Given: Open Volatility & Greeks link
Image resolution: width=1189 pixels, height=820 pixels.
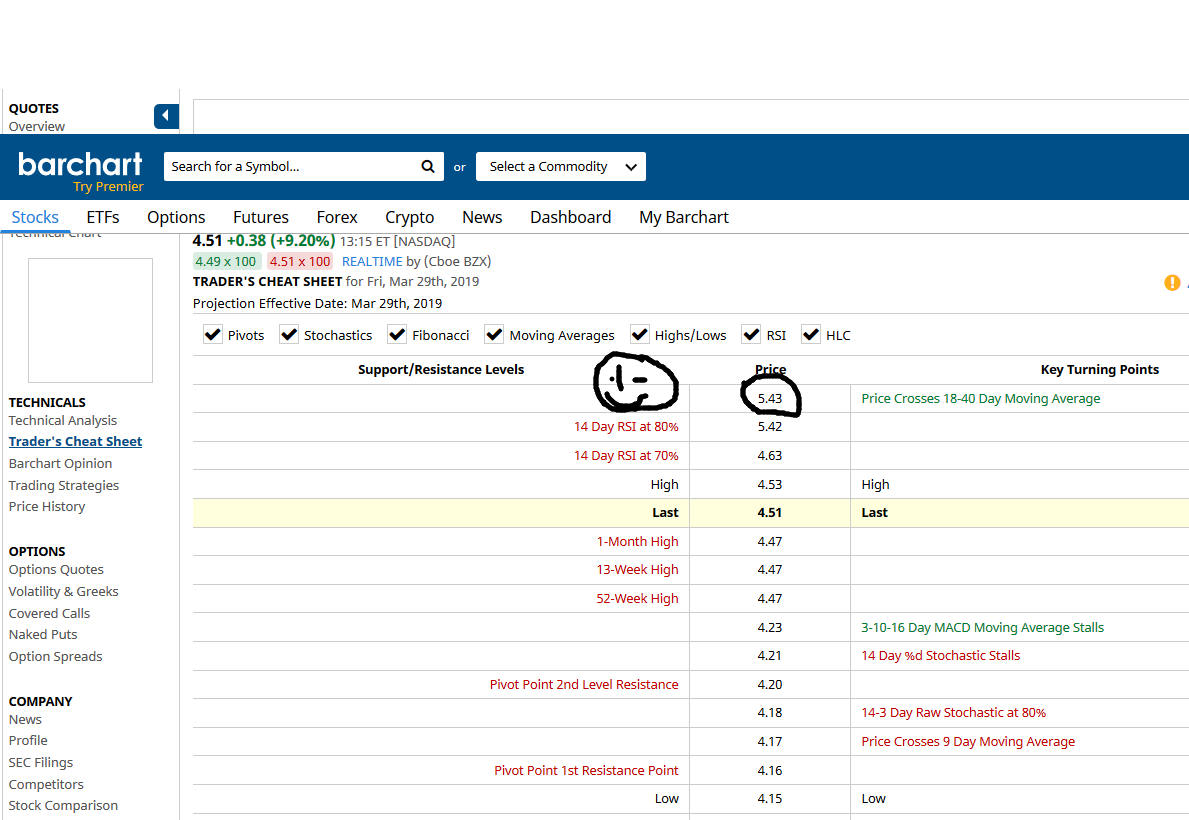Looking at the screenshot, I should [64, 592].
